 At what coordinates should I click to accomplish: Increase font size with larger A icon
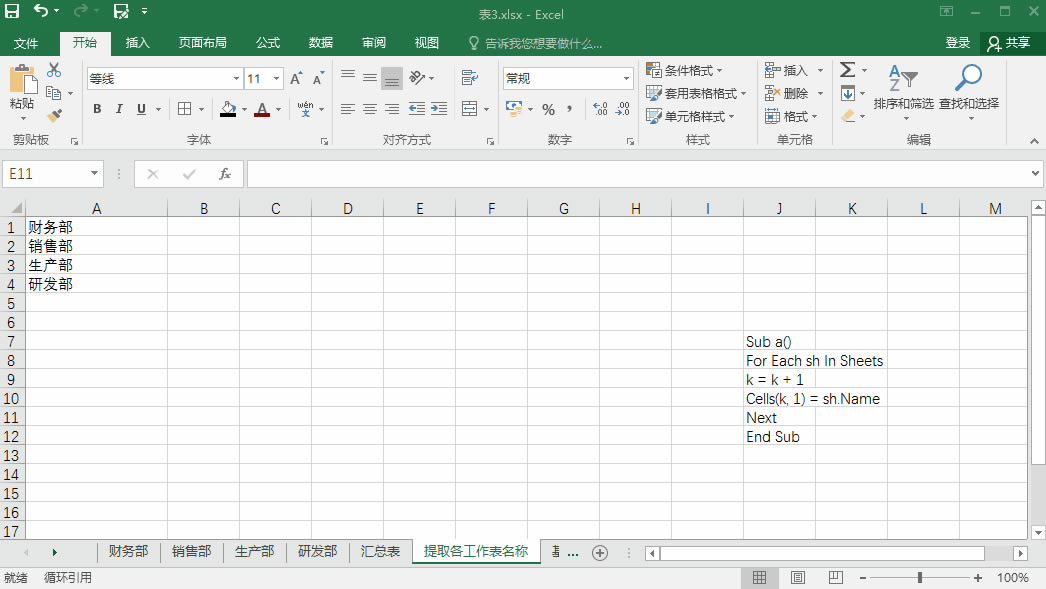[296, 79]
